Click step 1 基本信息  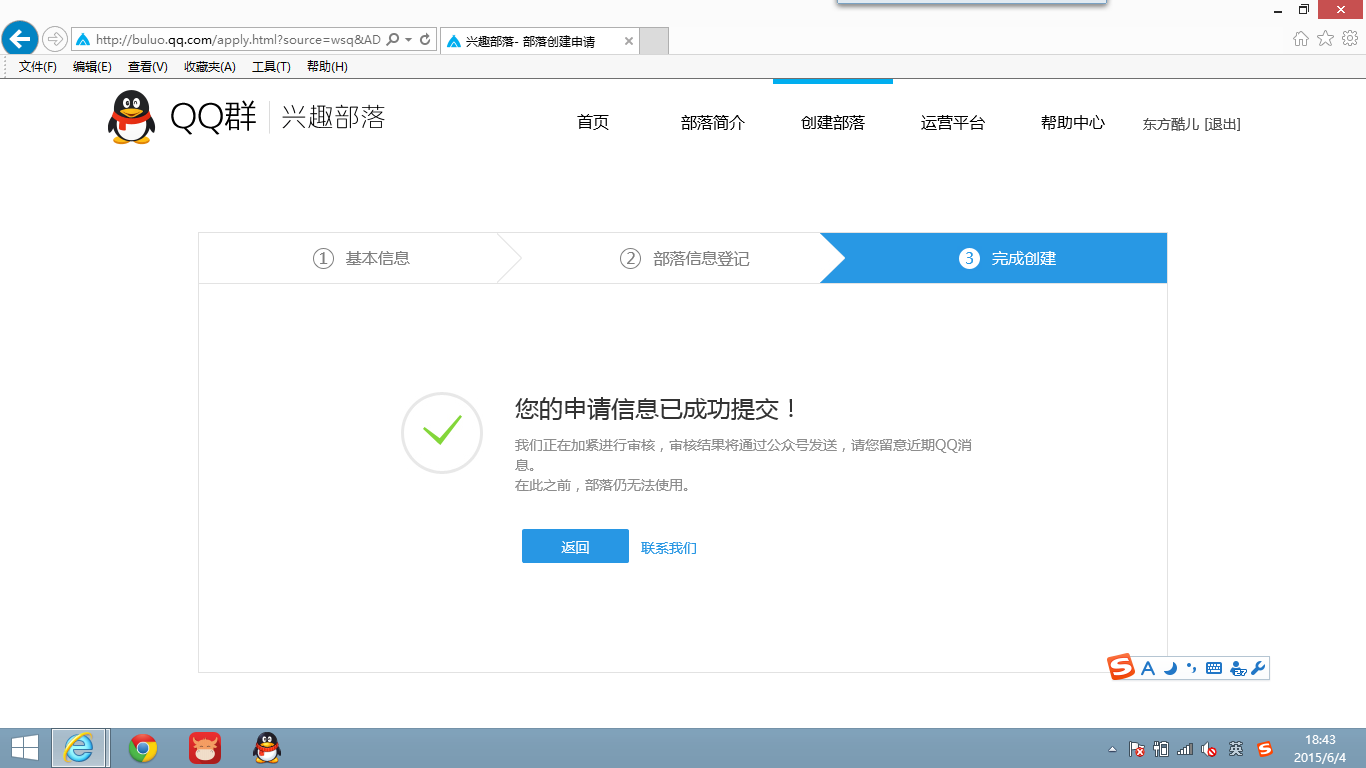coord(361,258)
